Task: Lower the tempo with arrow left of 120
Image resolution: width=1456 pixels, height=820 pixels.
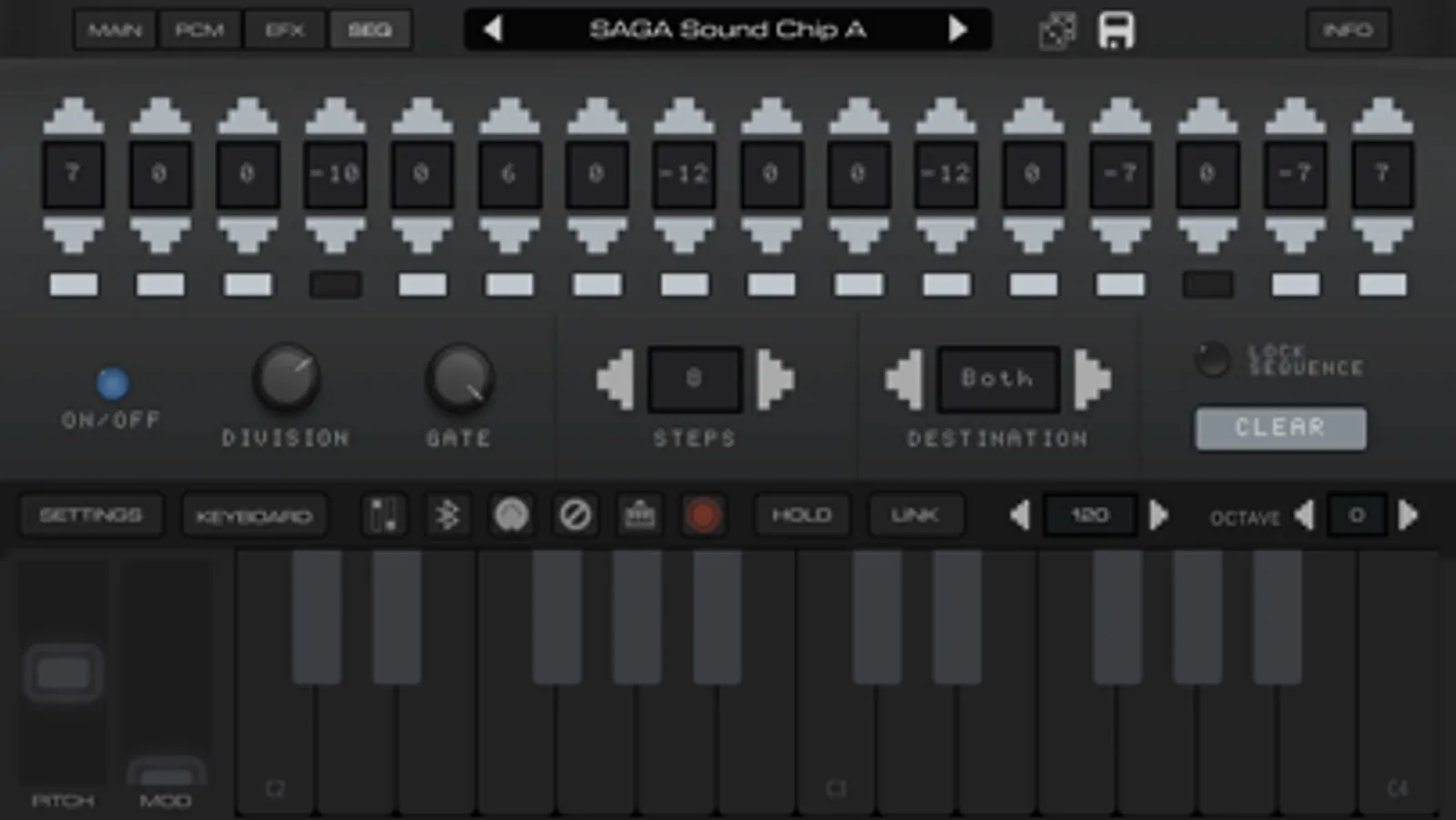Action: point(1020,516)
